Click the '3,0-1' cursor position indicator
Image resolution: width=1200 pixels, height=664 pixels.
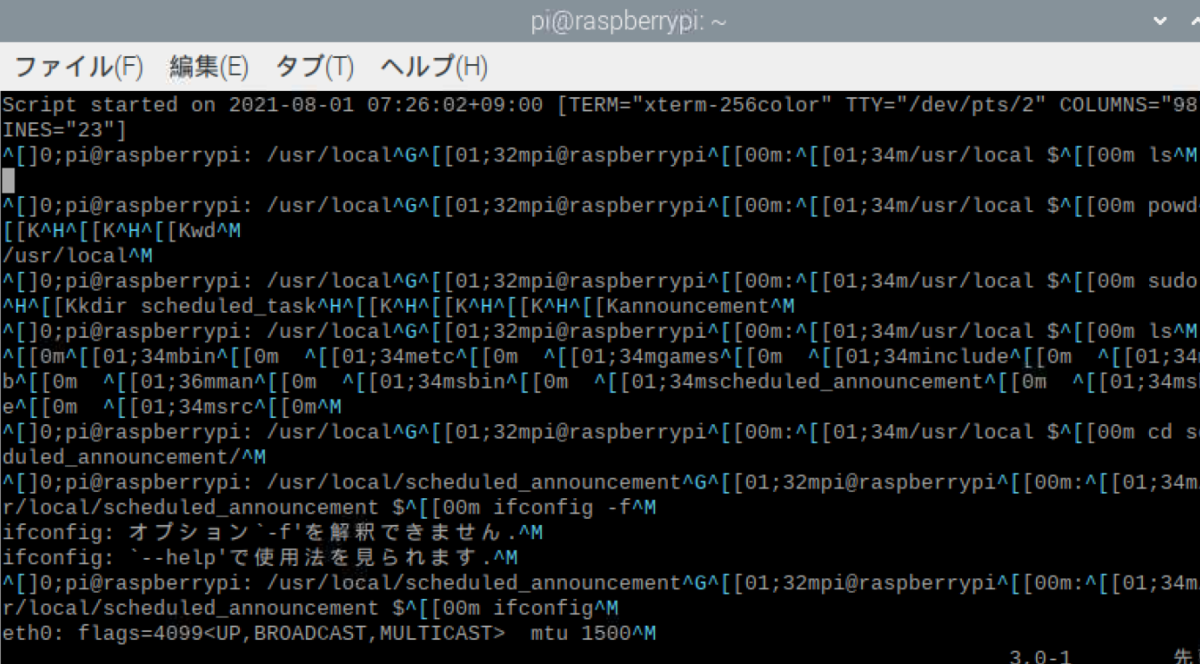pos(1041,656)
